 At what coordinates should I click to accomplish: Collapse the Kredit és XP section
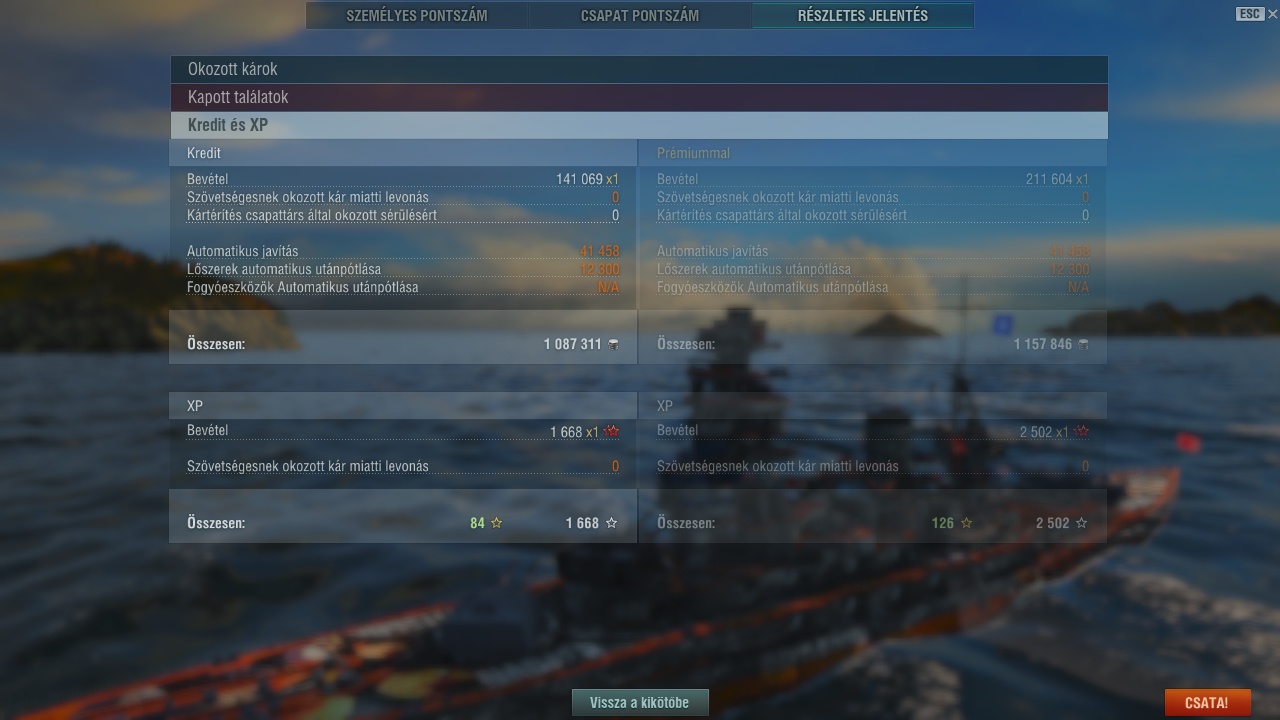pyautogui.click(x=638, y=125)
